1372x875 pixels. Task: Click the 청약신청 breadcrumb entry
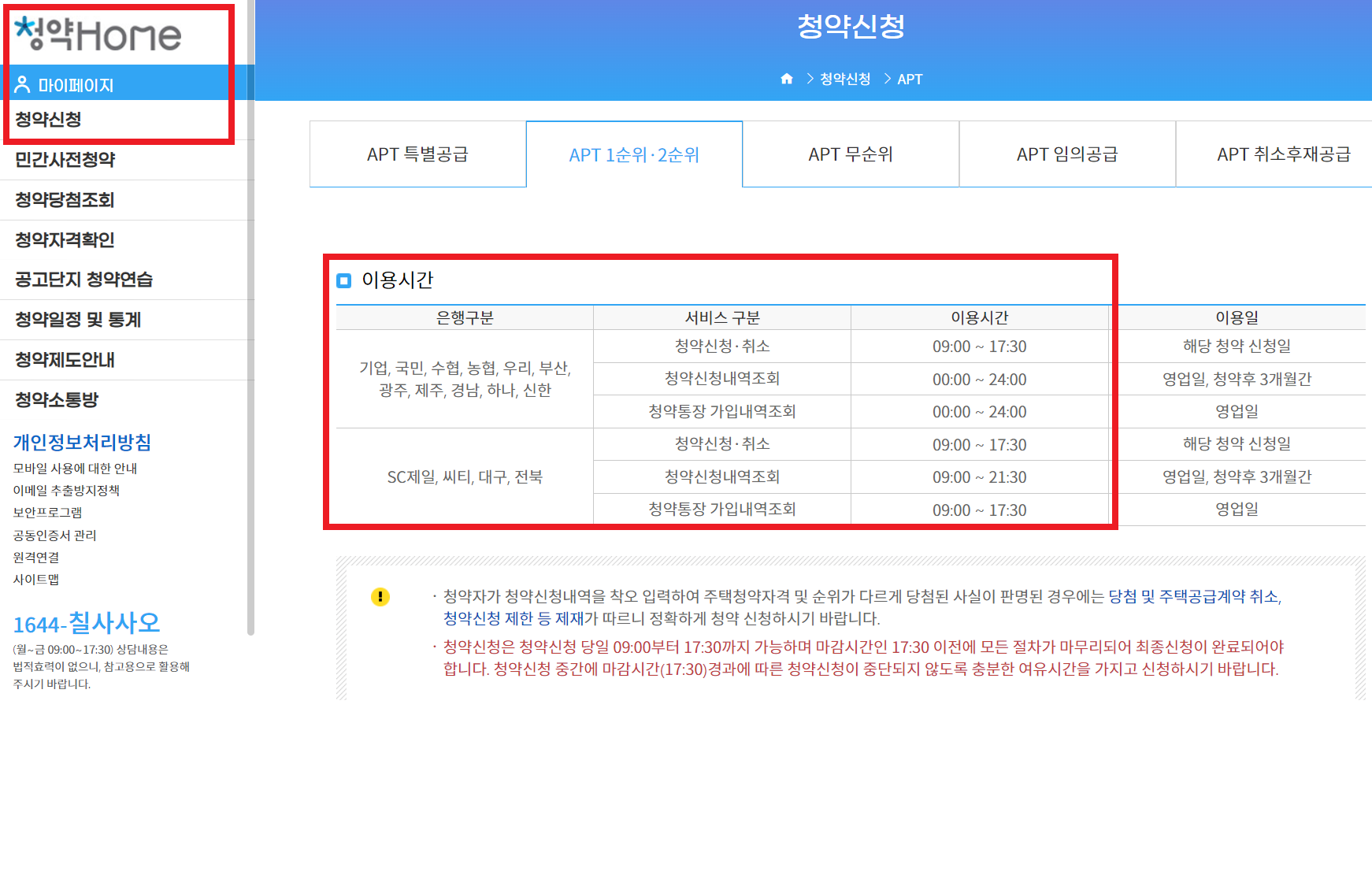[x=845, y=79]
